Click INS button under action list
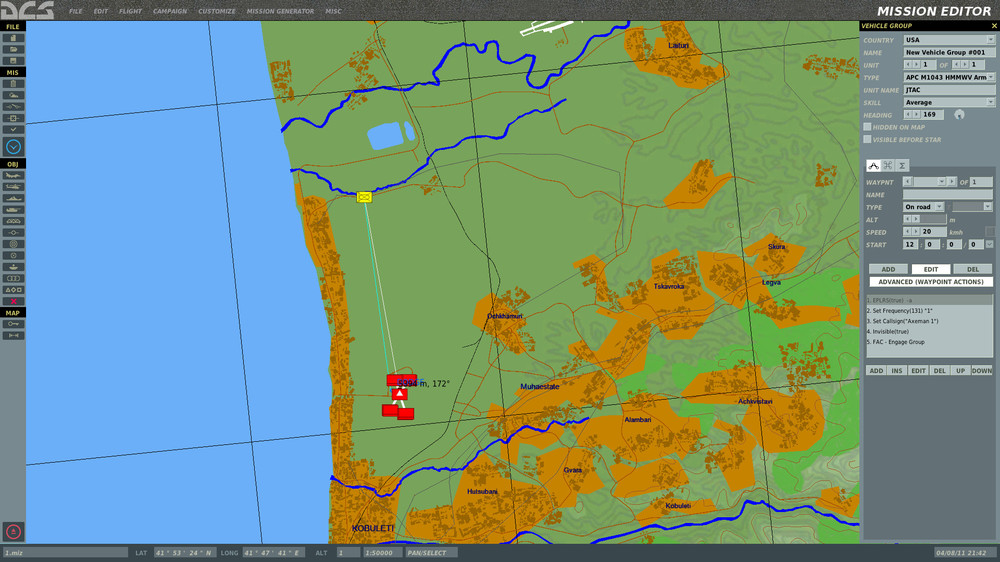 (897, 371)
